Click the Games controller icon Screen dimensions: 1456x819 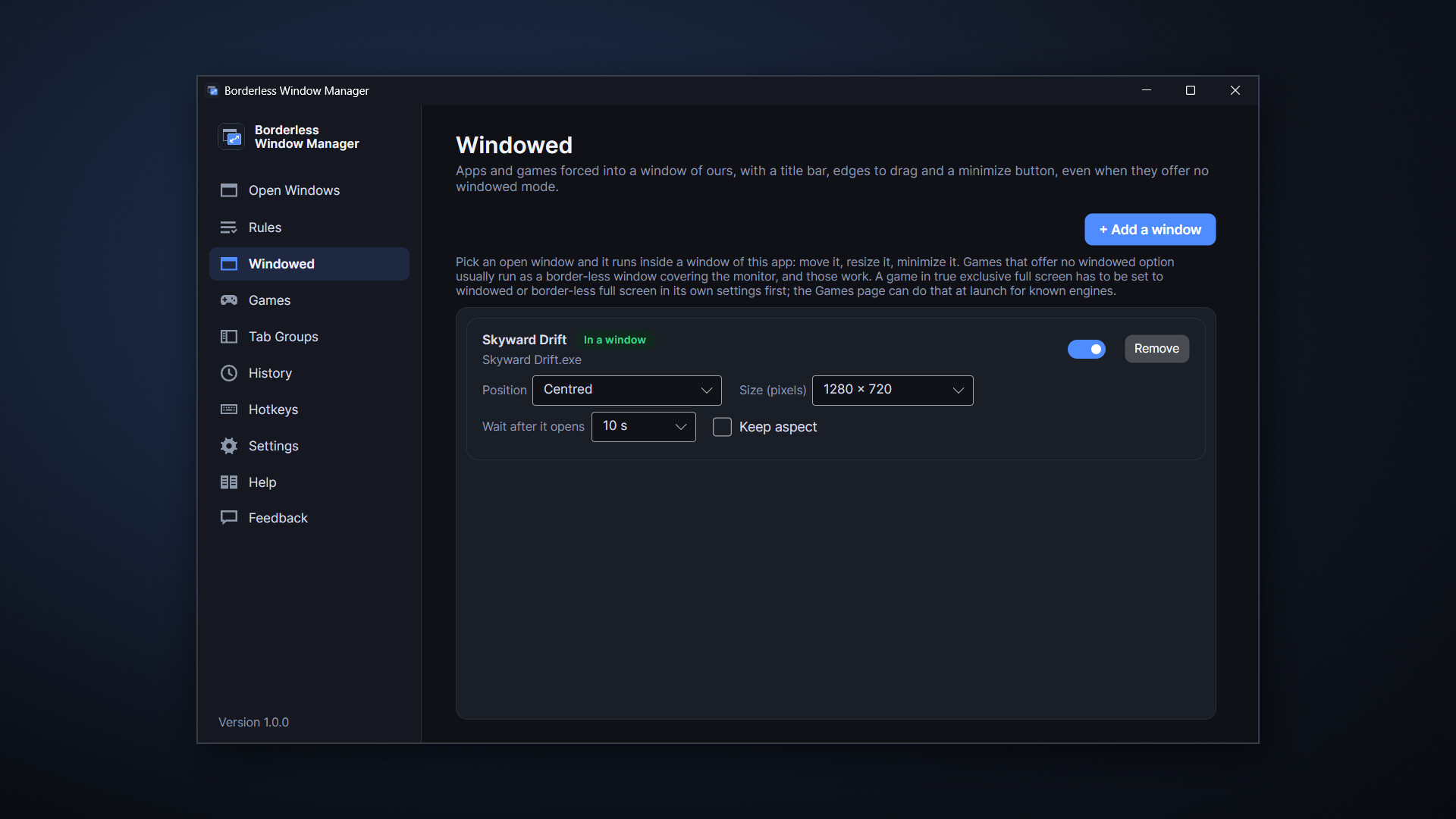(x=229, y=300)
